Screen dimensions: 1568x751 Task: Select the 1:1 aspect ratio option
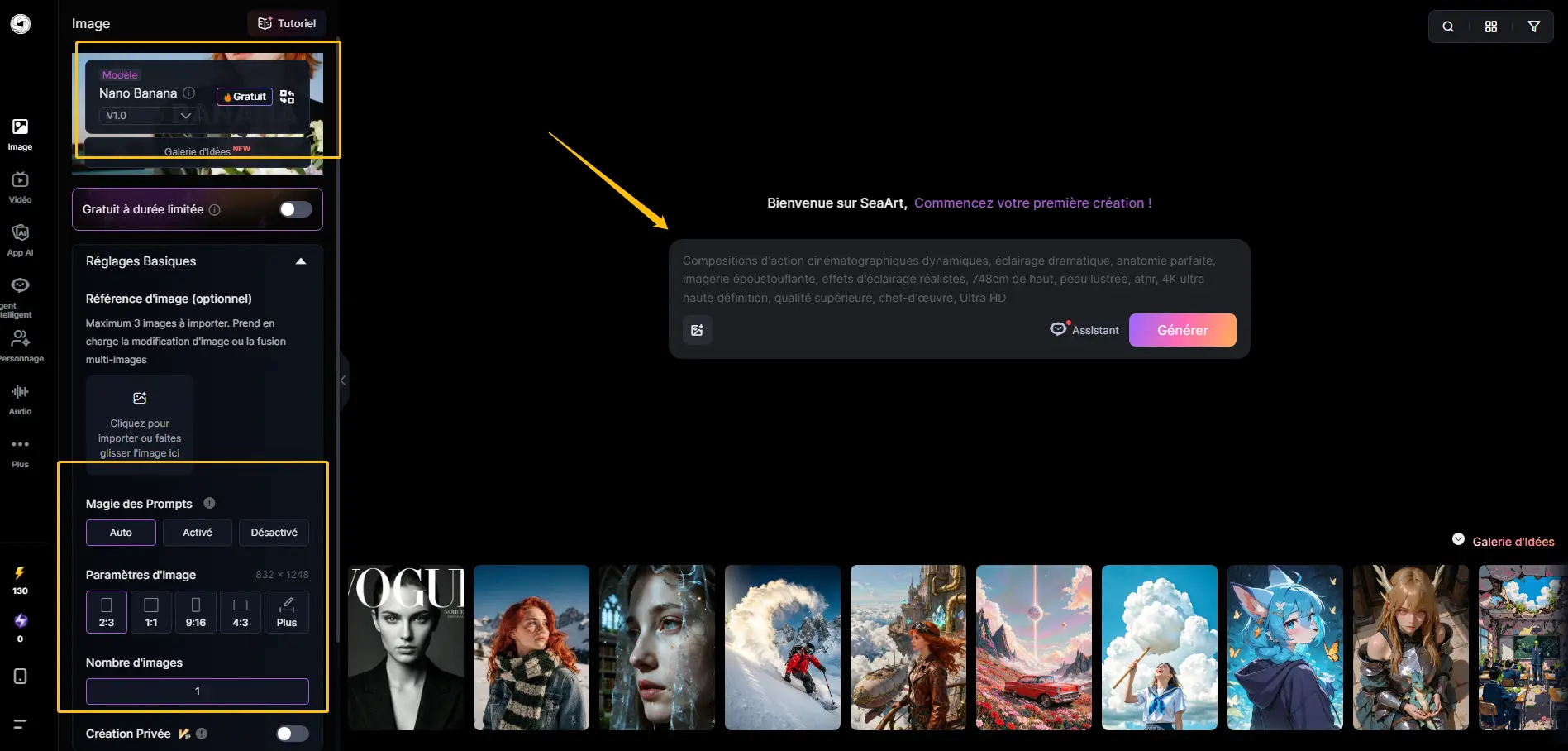click(151, 612)
